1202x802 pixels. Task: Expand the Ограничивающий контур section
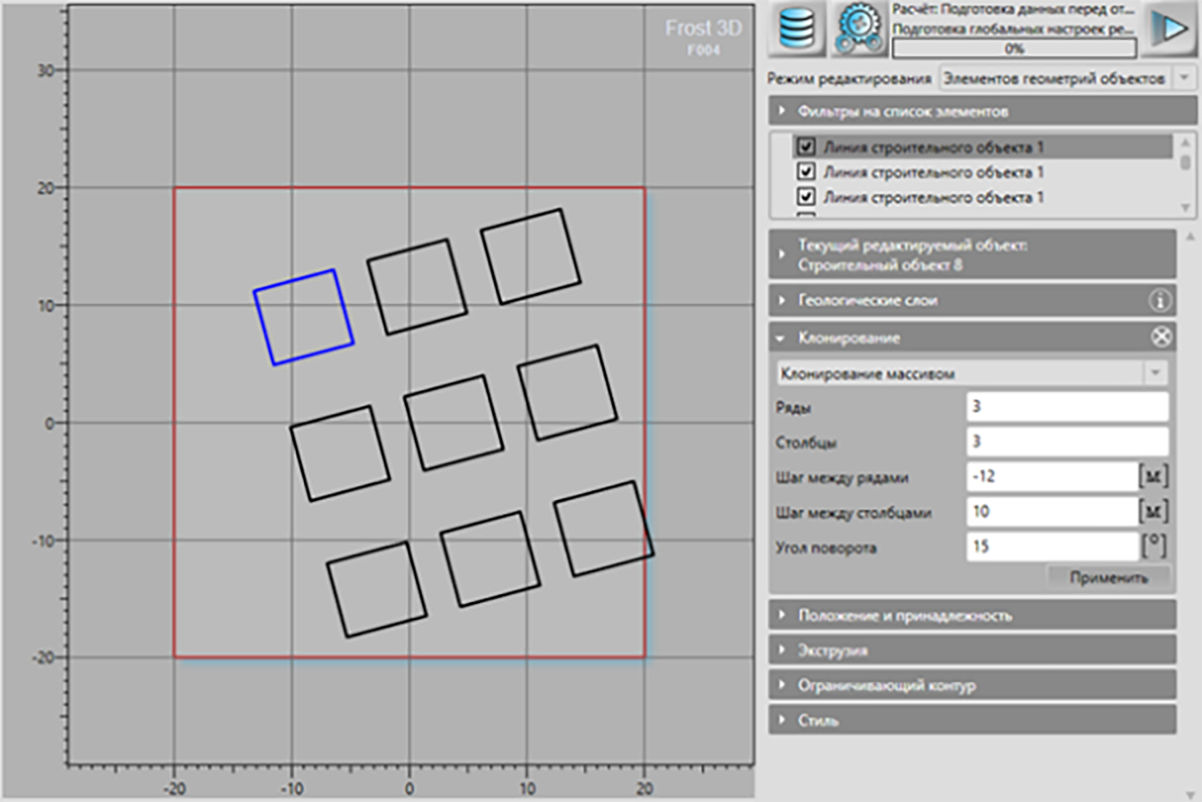972,686
